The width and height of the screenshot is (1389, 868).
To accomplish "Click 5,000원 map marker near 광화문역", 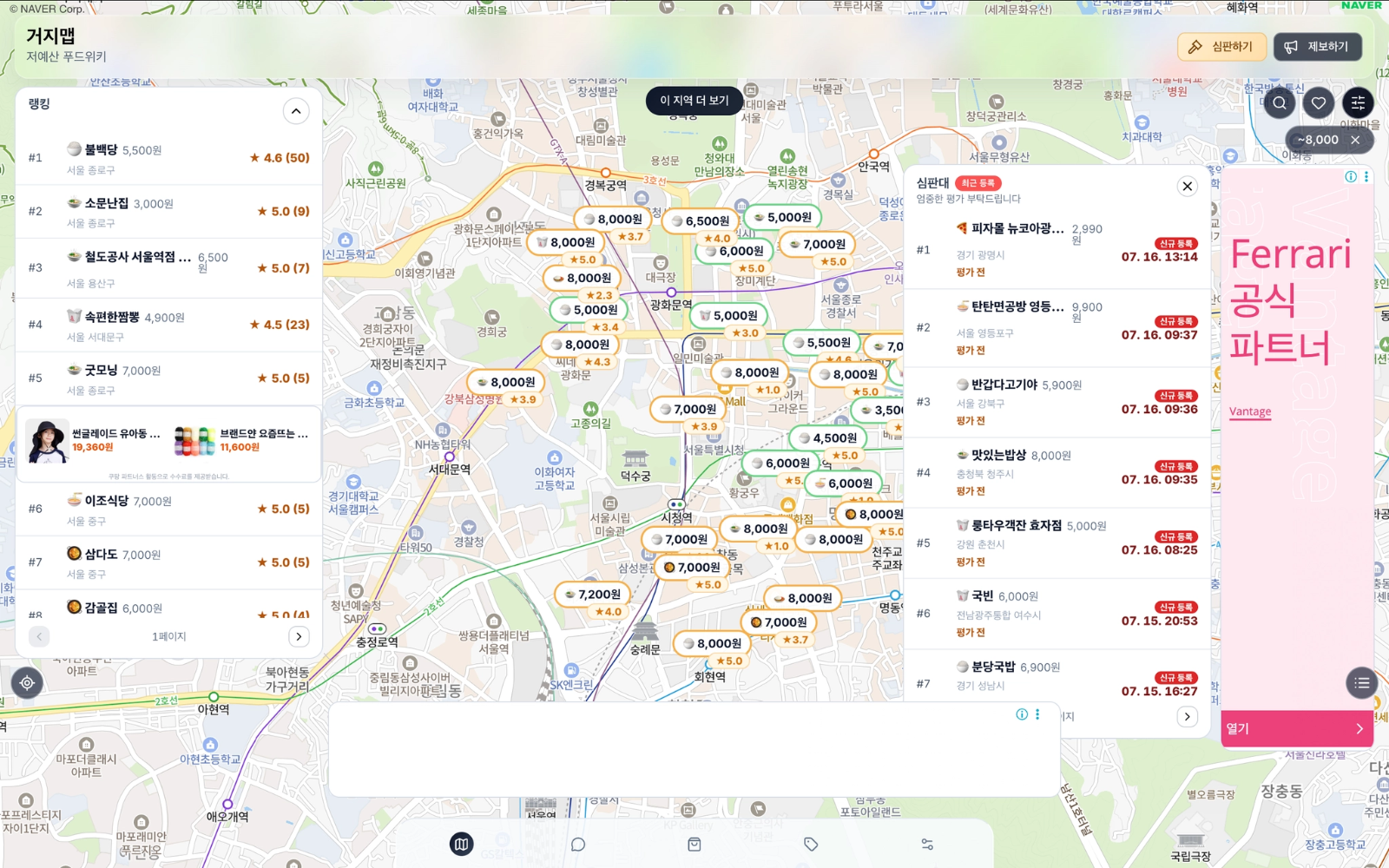I will 728,316.
